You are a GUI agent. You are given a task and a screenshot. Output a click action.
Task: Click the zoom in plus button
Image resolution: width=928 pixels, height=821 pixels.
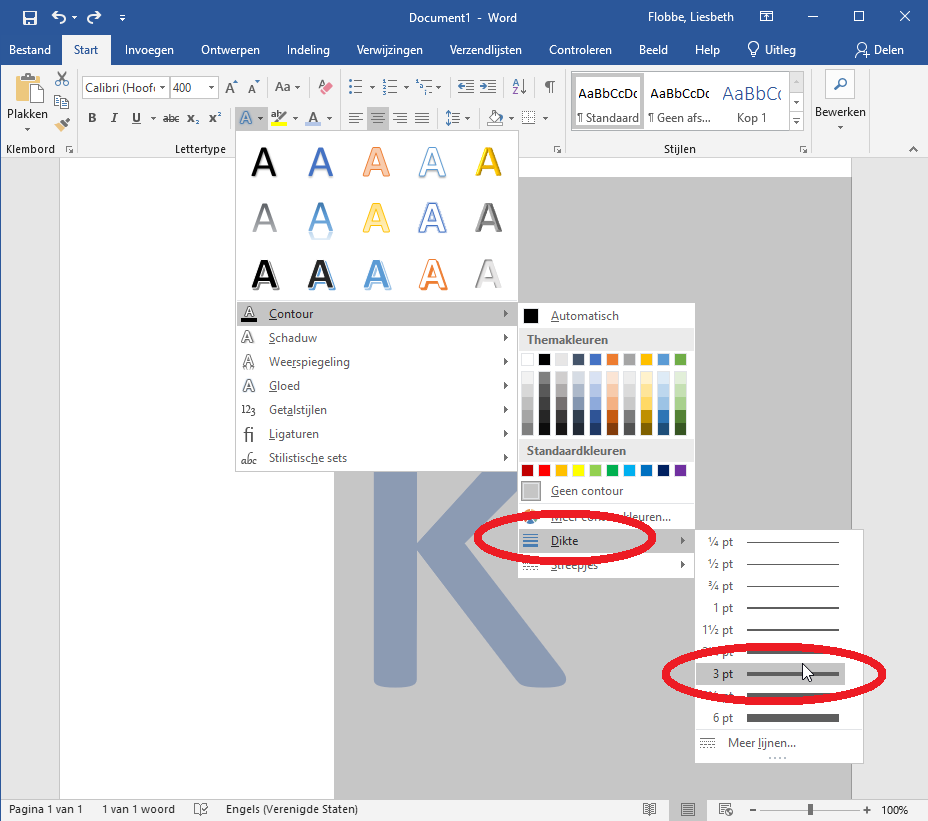867,809
